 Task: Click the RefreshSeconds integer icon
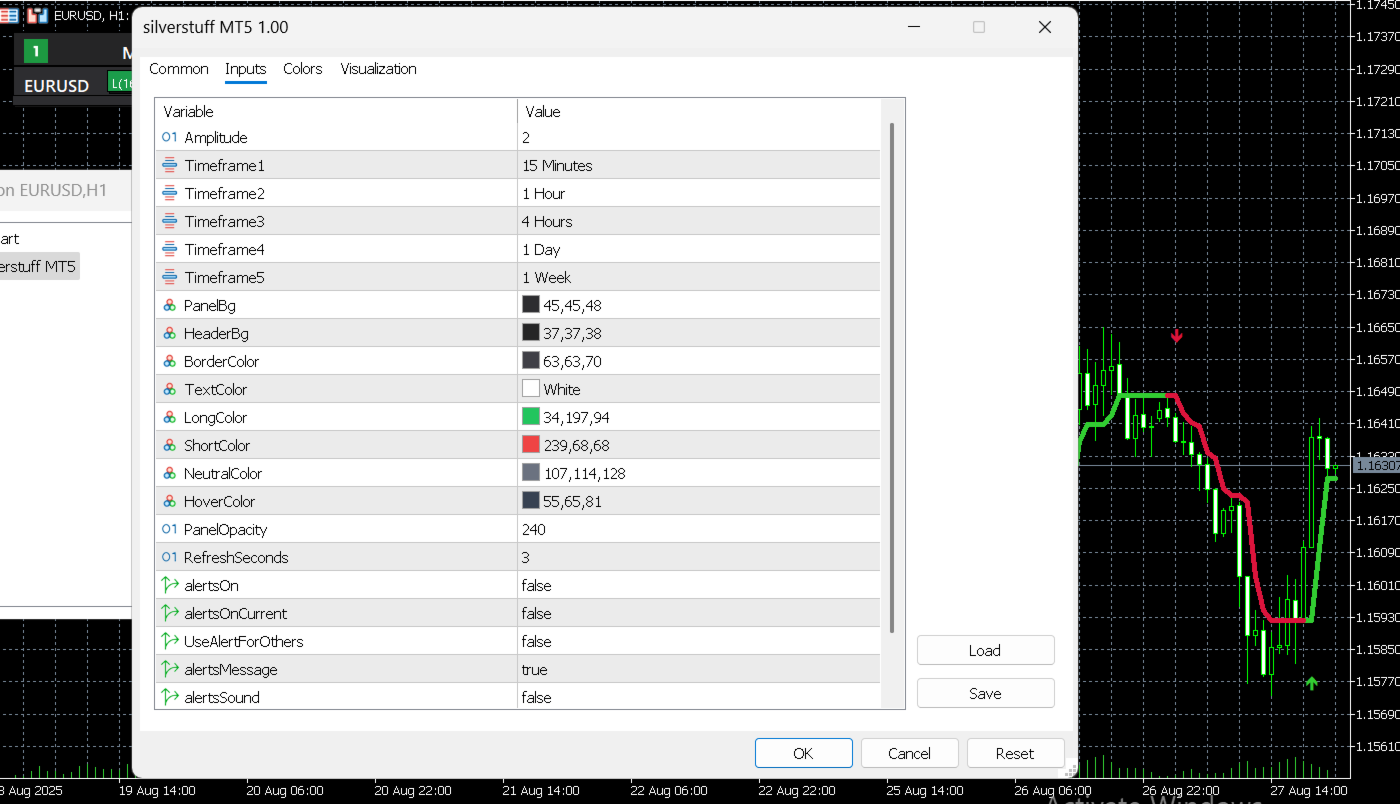click(x=169, y=557)
